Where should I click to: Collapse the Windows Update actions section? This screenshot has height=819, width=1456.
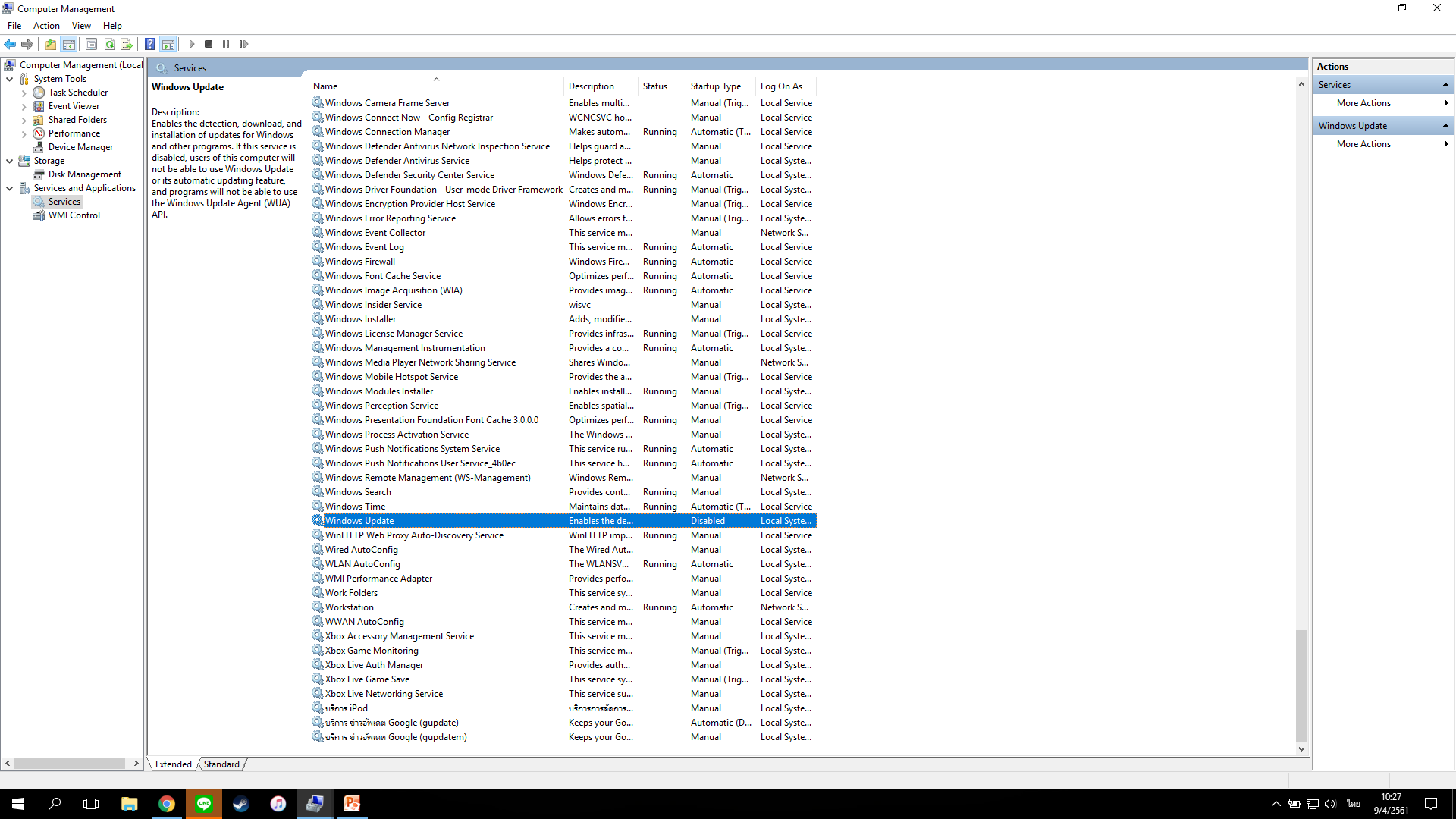[x=1445, y=126]
